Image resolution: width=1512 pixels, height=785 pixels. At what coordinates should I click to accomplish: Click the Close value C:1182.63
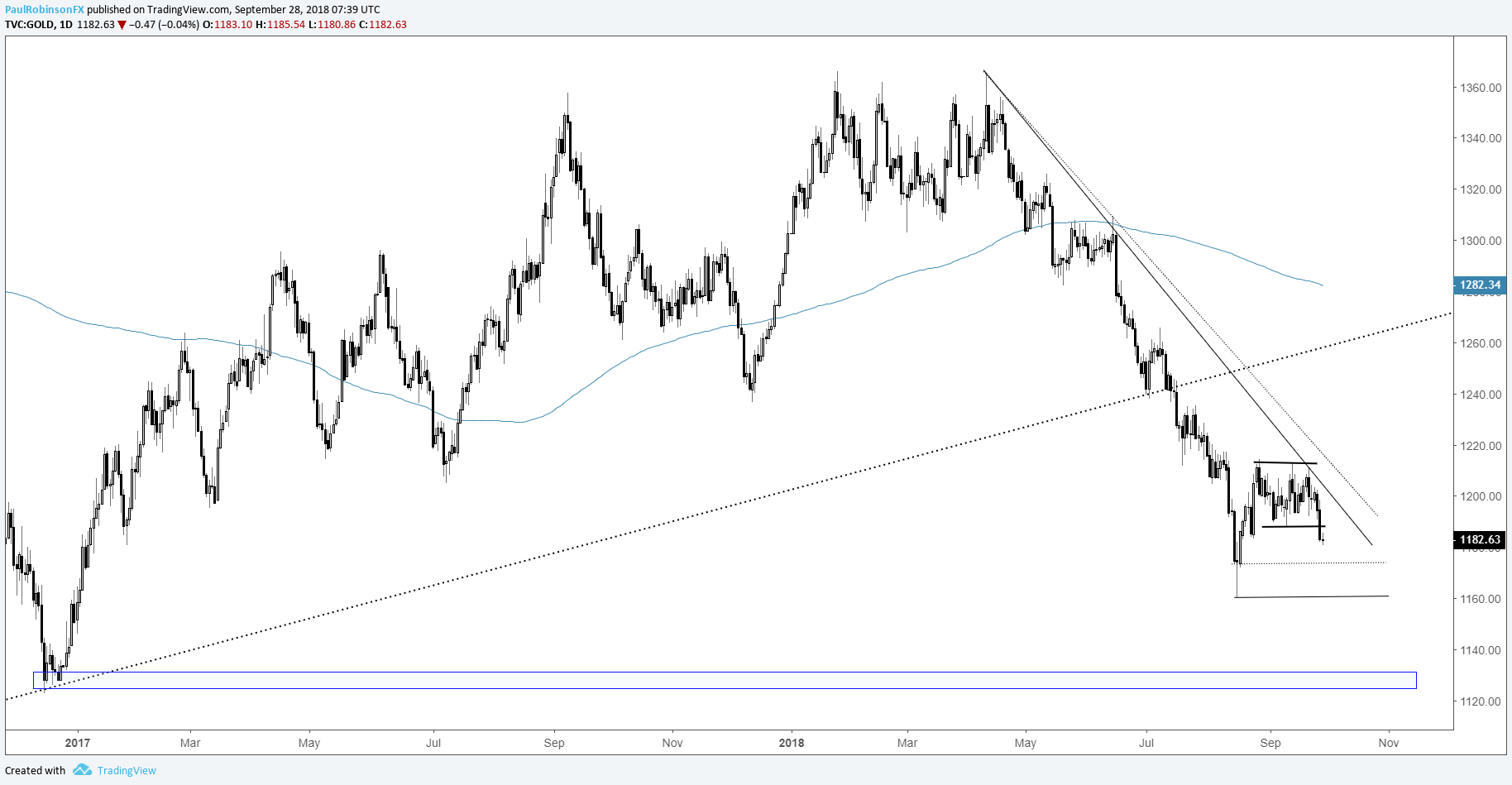(383, 25)
